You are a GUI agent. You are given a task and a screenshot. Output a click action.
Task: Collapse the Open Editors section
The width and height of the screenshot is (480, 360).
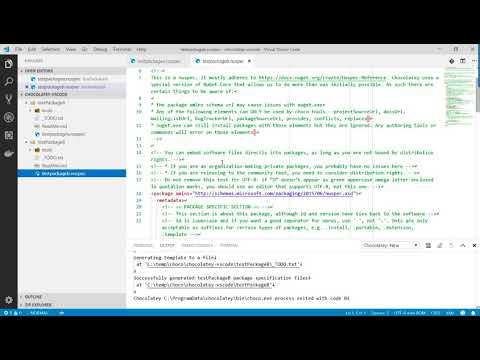coord(72,71)
